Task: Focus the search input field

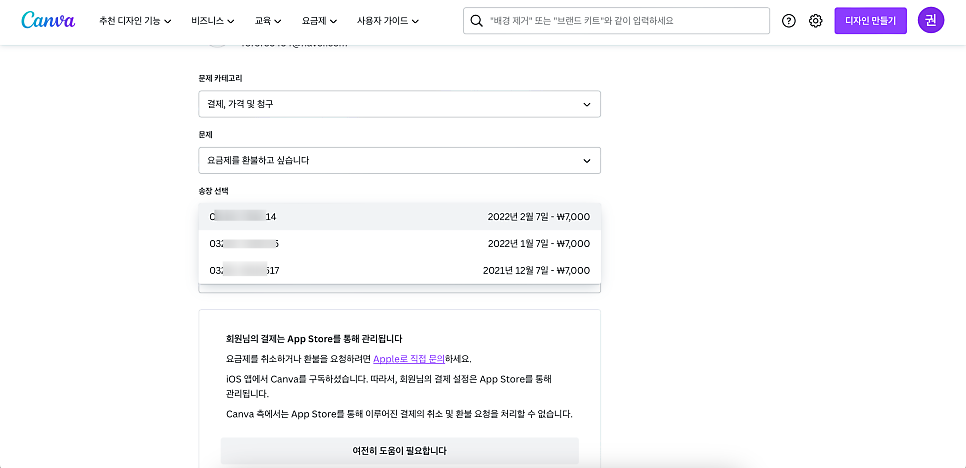Action: (617, 21)
